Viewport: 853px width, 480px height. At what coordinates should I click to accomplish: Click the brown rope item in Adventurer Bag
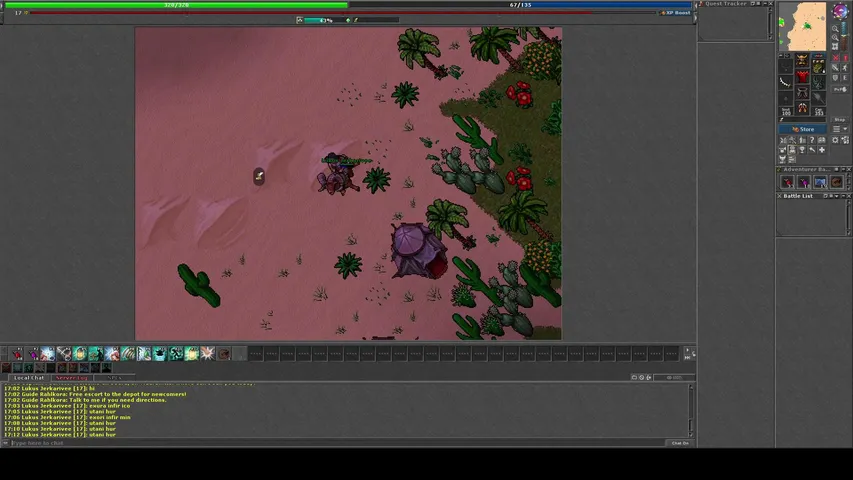pos(837,182)
